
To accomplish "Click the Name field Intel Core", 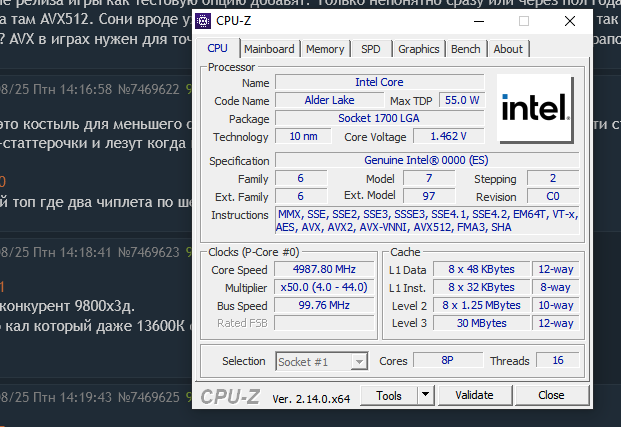I will tap(379, 82).
